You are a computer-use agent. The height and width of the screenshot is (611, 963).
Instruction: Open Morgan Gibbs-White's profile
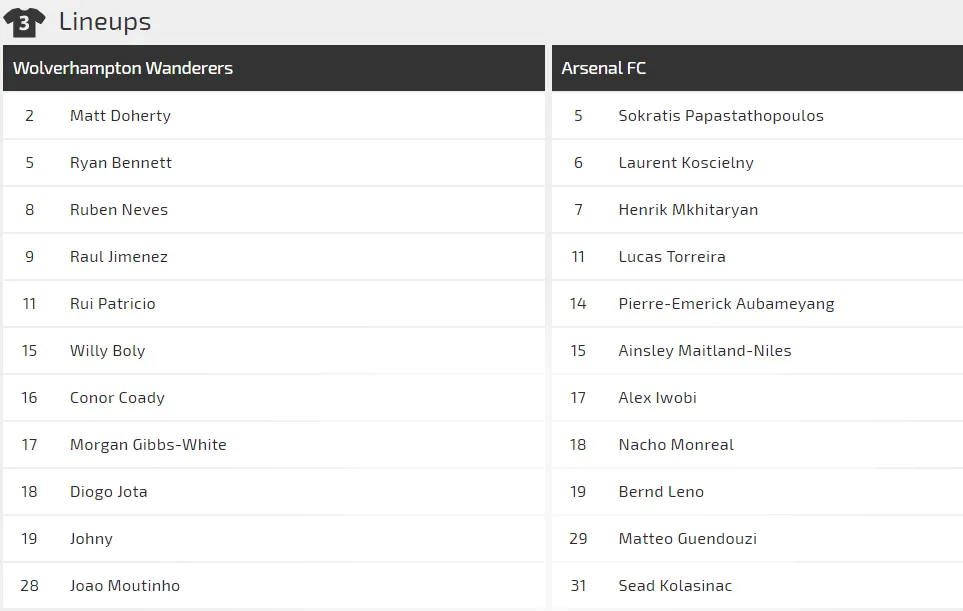pos(148,445)
